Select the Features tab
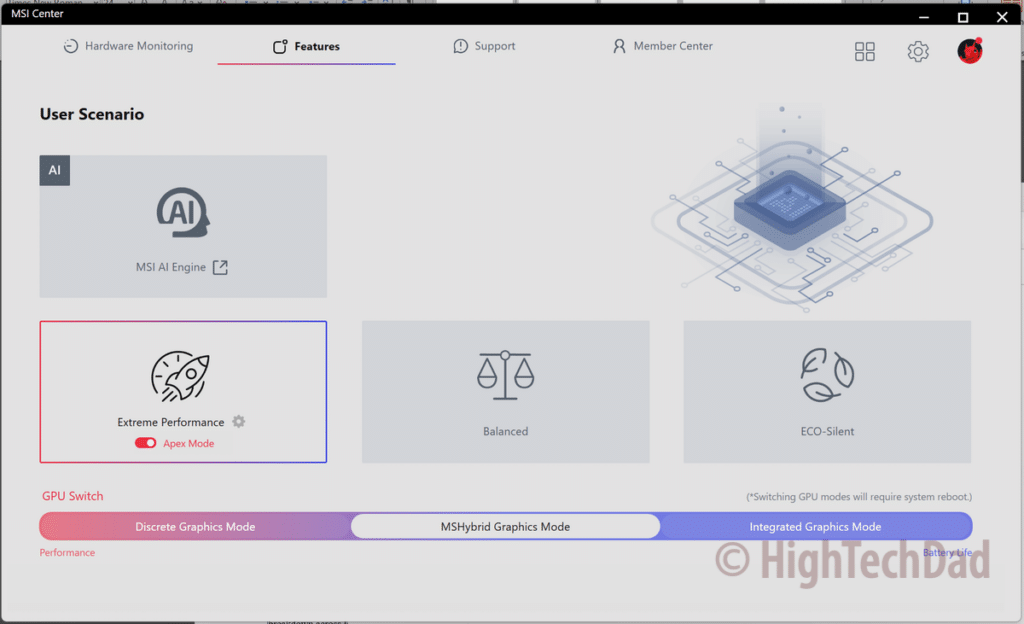This screenshot has height=624, width=1024. [x=306, y=46]
